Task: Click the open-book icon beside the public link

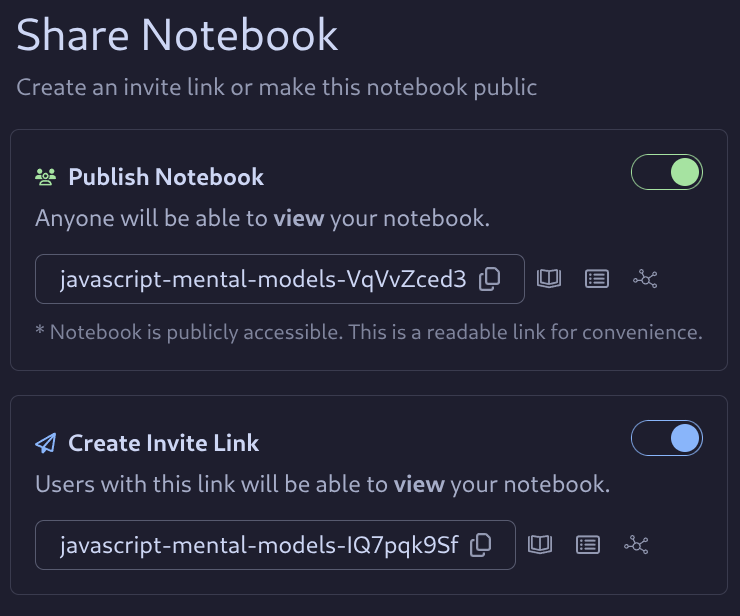Action: click(549, 279)
